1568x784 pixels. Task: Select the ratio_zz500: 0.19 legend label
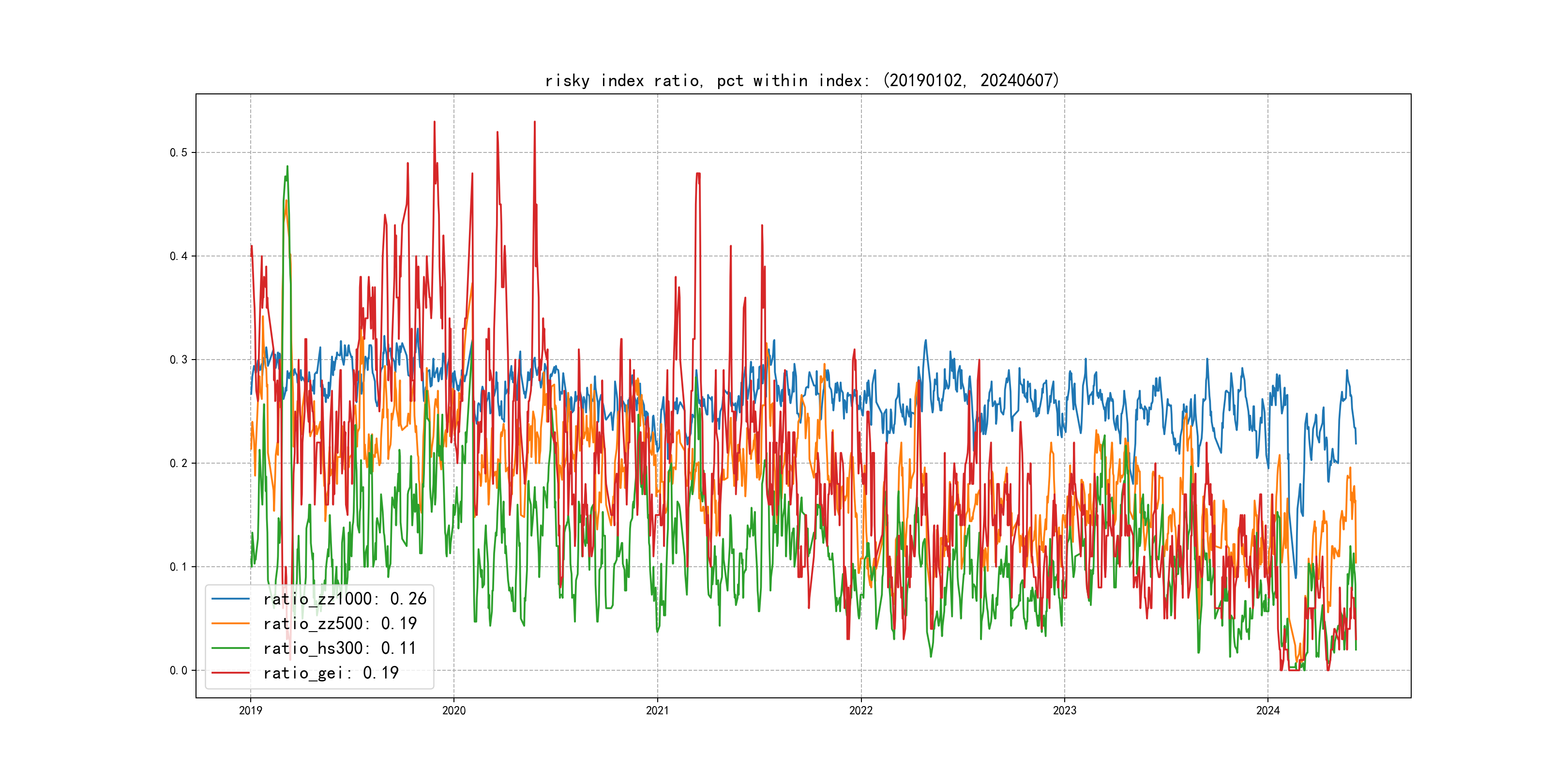click(x=340, y=623)
